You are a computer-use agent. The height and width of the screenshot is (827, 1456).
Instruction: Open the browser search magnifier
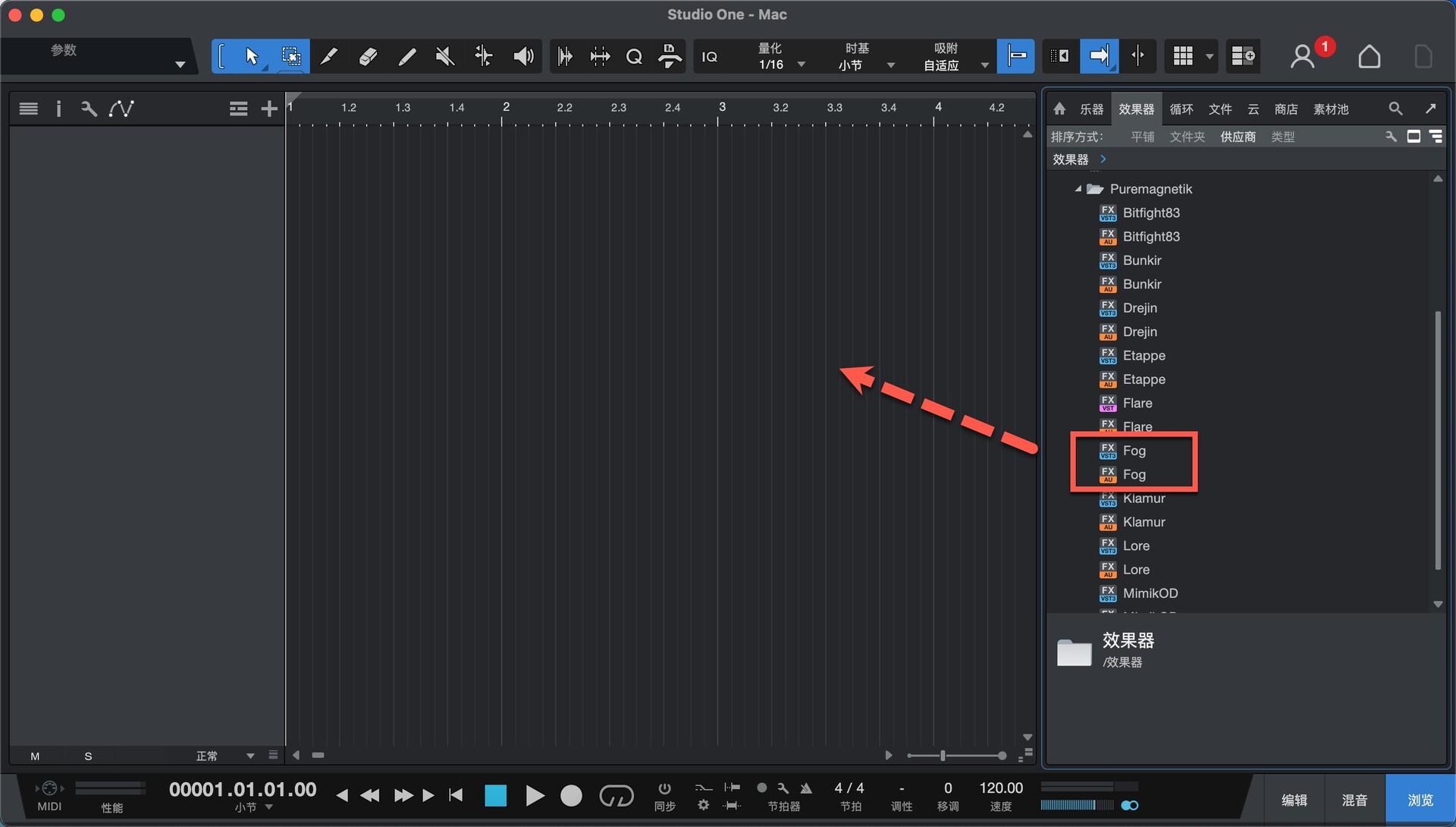[x=1395, y=108]
